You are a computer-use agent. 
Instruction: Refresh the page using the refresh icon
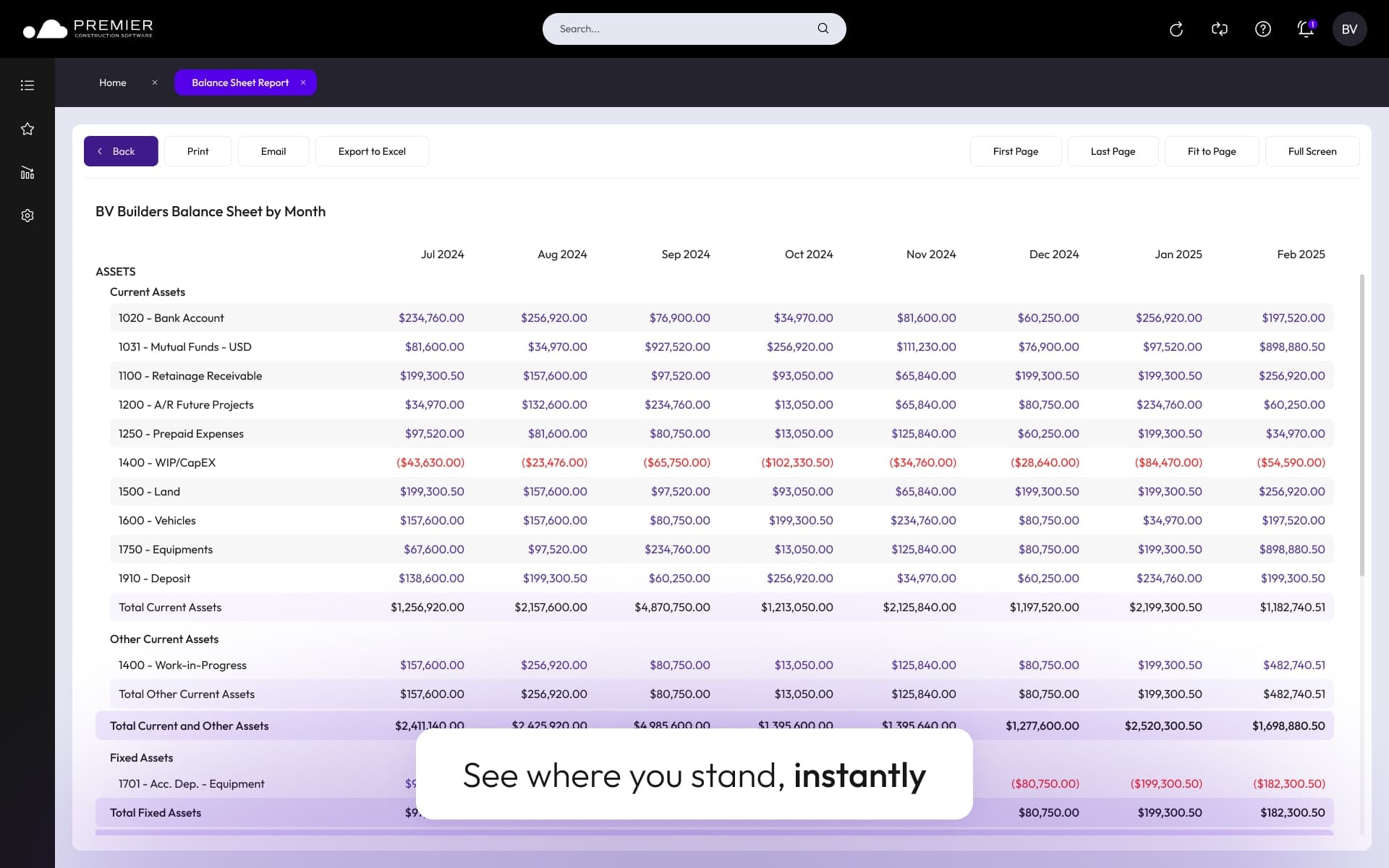[x=1176, y=29]
